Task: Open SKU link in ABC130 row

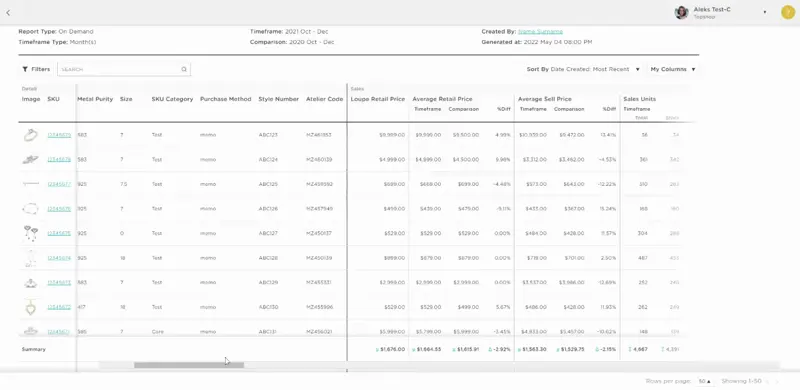Action: (x=59, y=307)
